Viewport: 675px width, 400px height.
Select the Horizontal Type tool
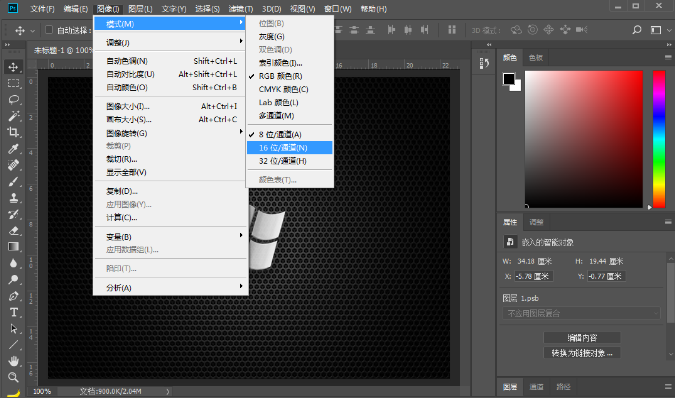[x=14, y=311]
